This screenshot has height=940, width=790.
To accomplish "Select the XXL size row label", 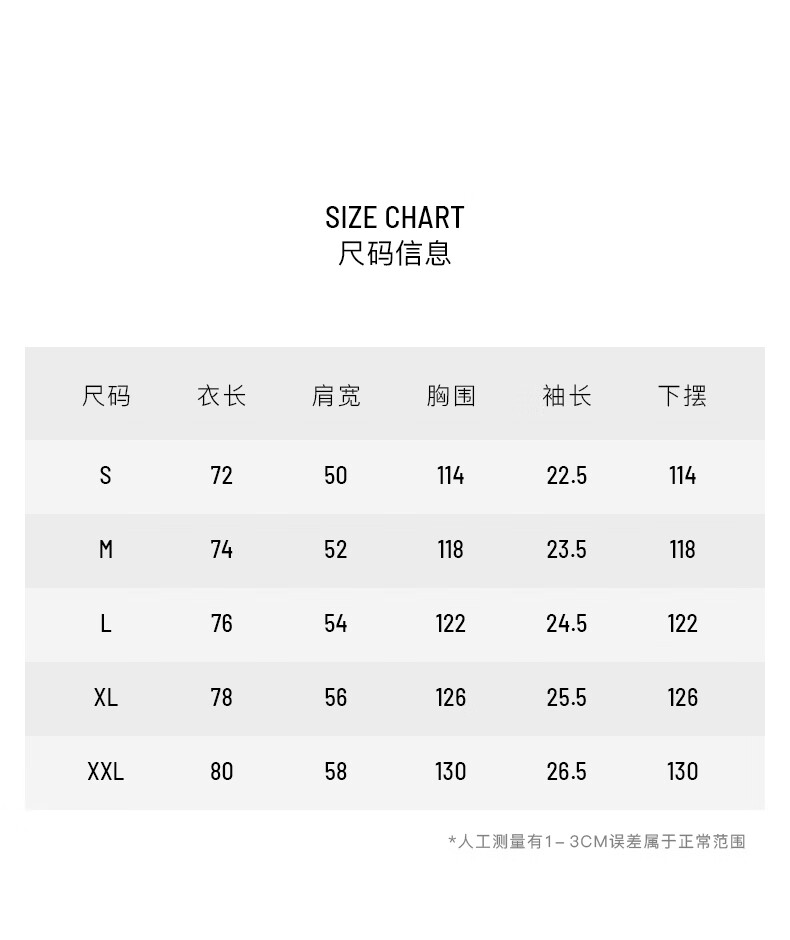I will point(105,771).
